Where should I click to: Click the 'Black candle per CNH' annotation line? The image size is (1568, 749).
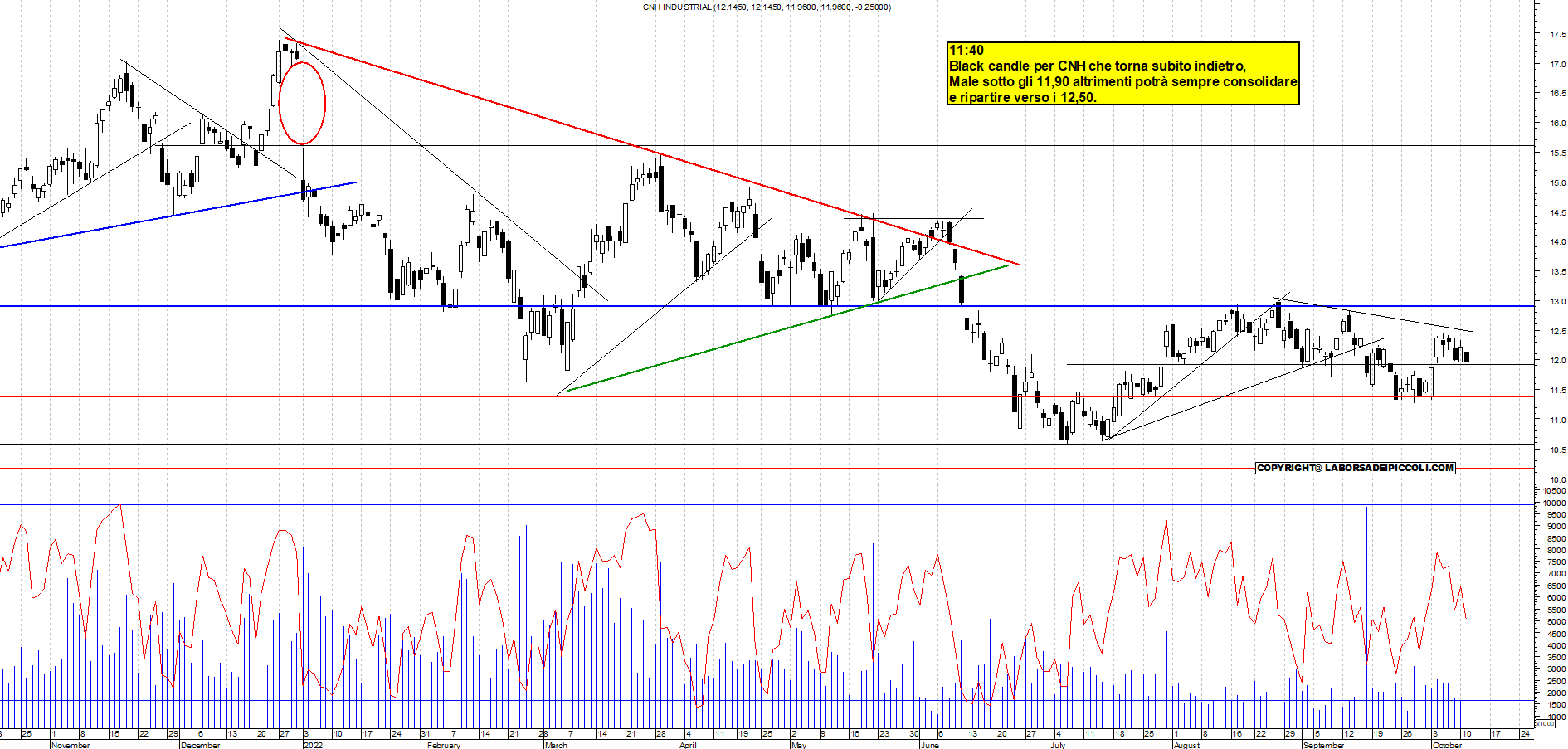point(1097,66)
